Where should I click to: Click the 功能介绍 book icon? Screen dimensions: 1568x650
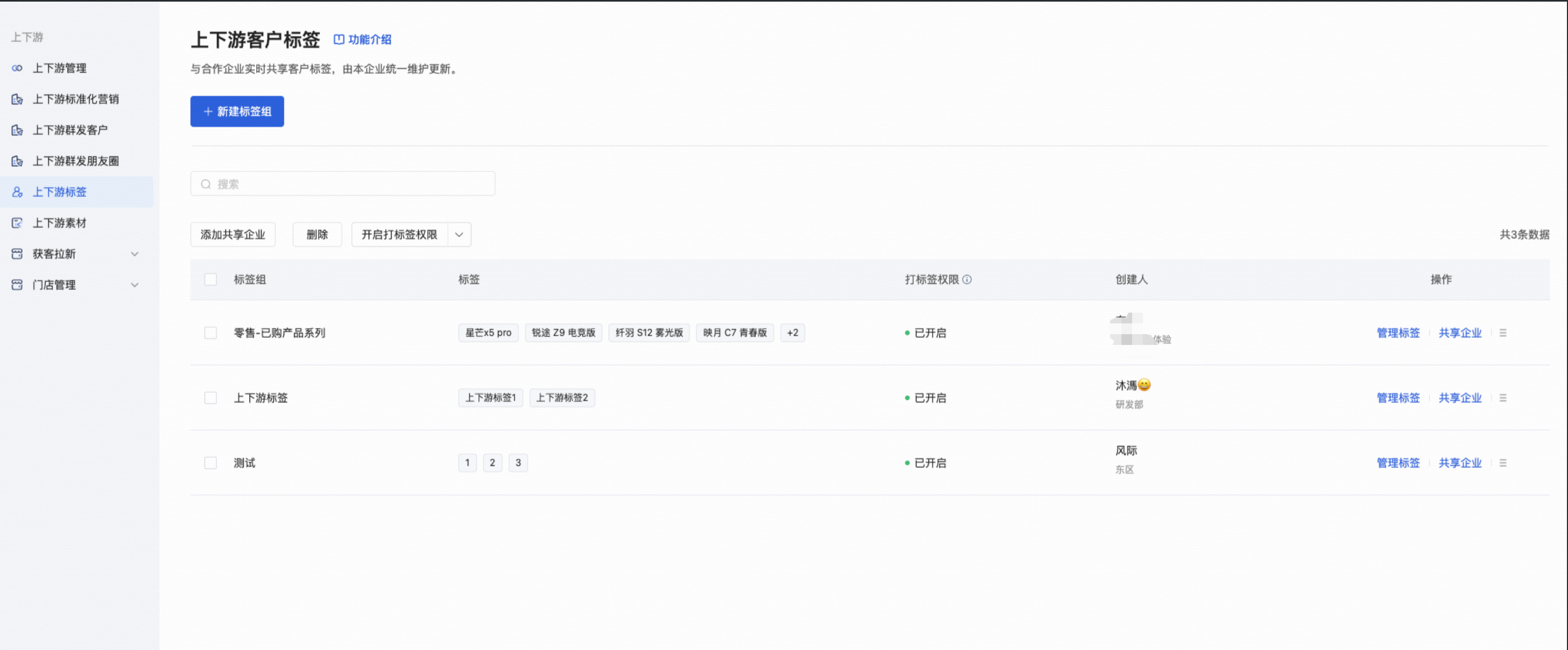pyautogui.click(x=339, y=40)
